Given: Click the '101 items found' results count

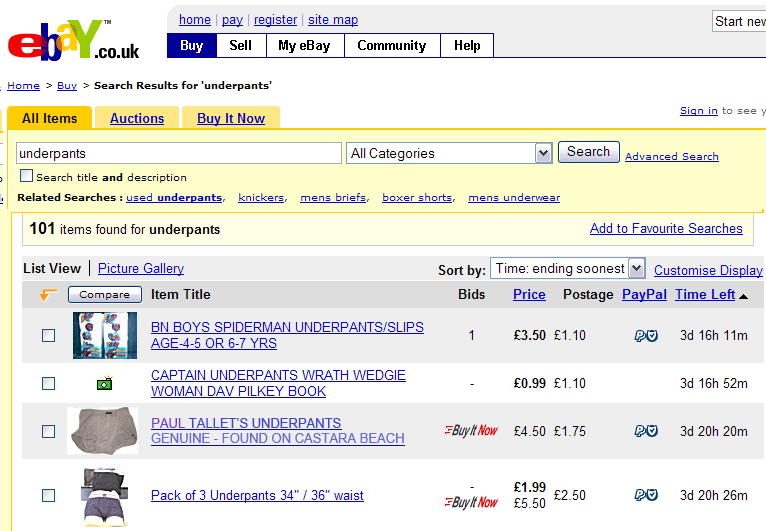Looking at the screenshot, I should [125, 229].
